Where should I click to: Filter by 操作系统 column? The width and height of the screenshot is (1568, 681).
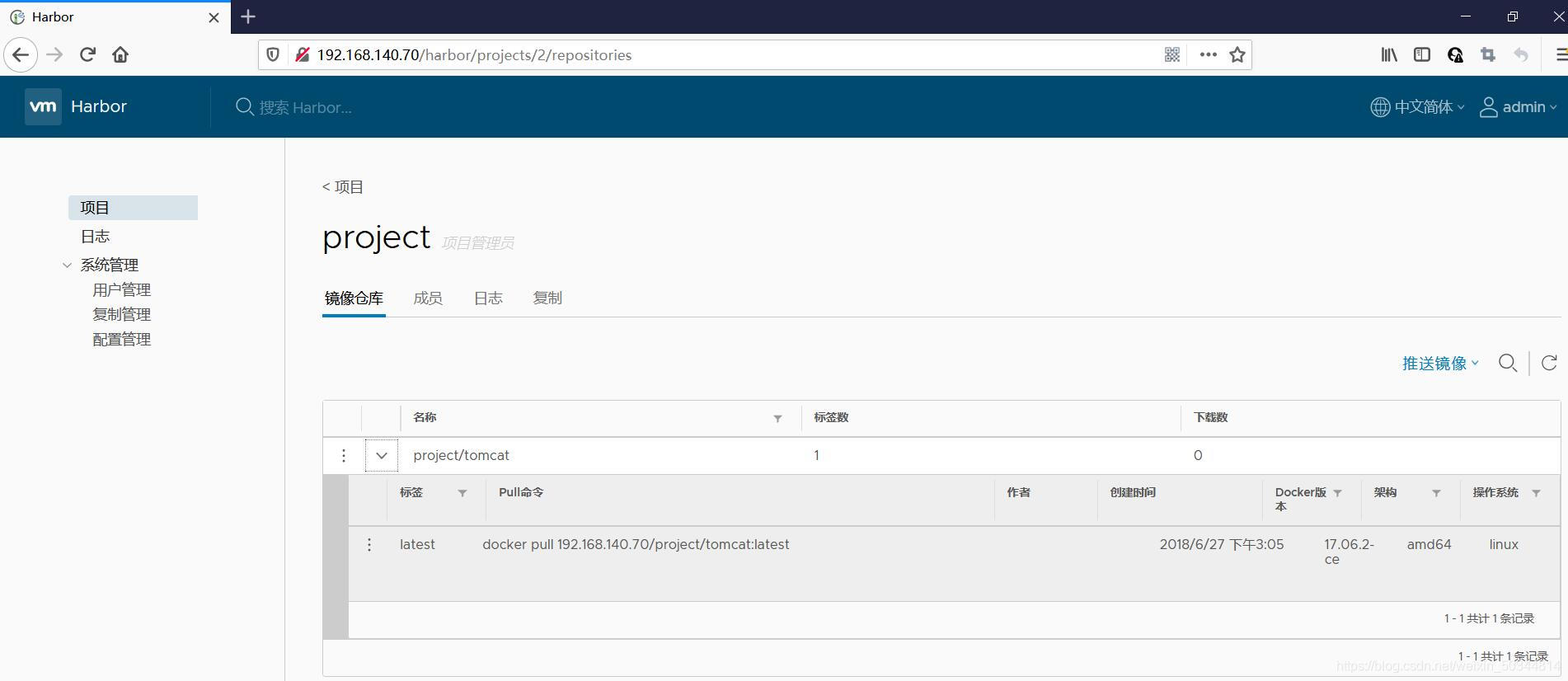coord(1536,493)
